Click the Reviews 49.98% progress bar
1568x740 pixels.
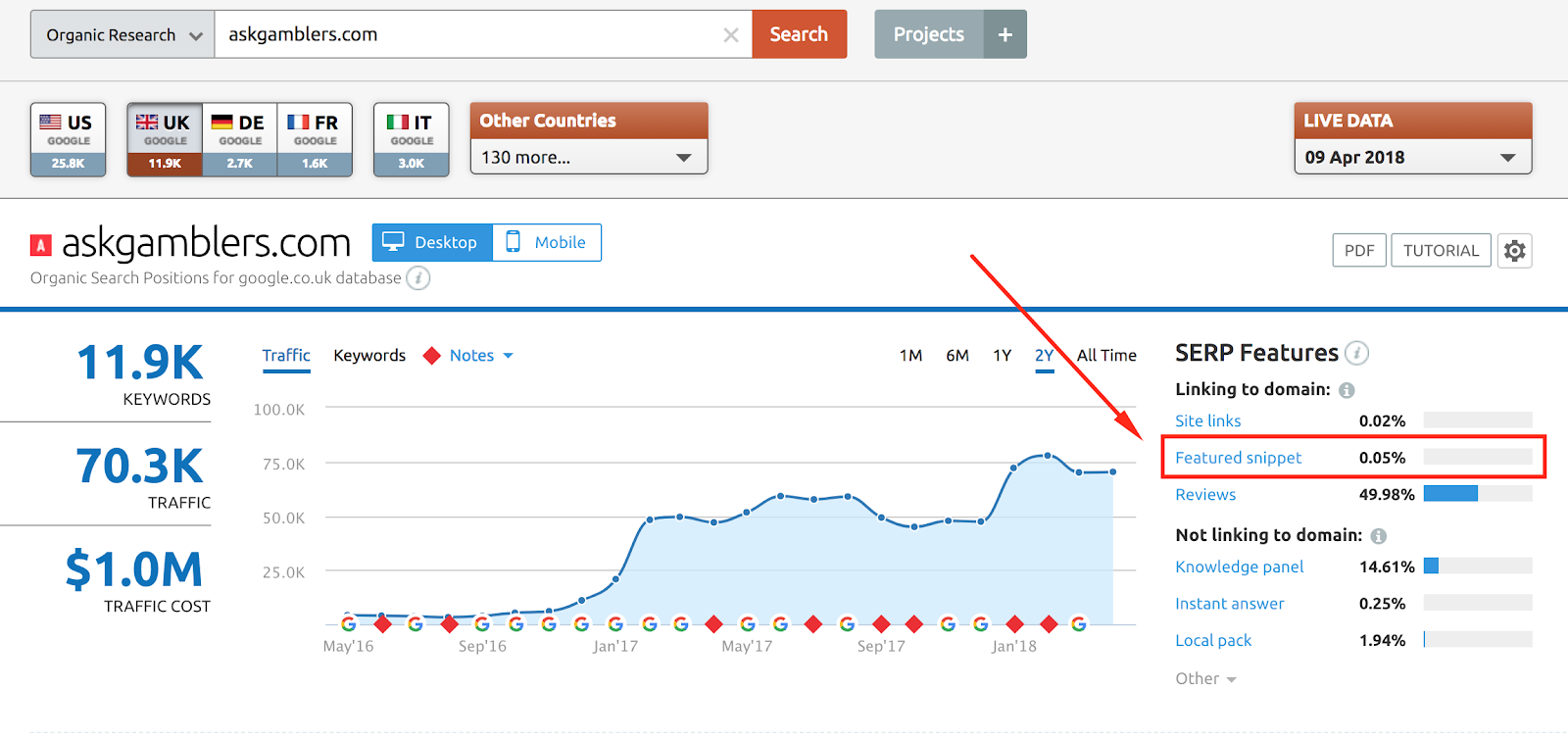tap(1478, 494)
